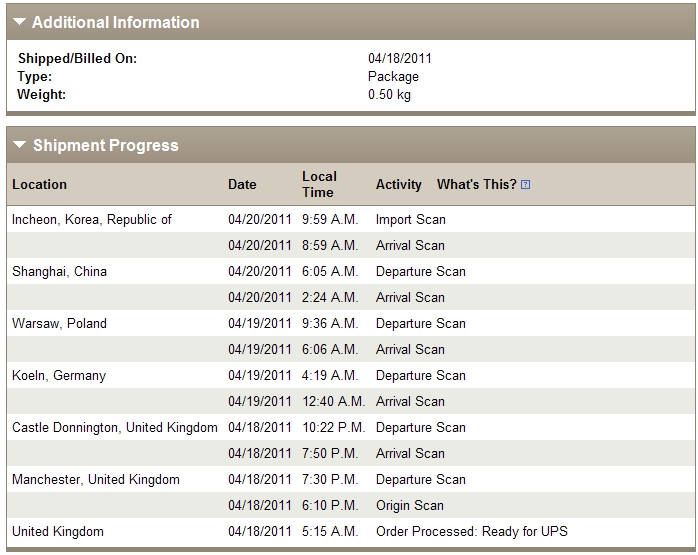Viewport: 698px width, 555px height.
Task: Select the Date column header
Action: point(242,184)
